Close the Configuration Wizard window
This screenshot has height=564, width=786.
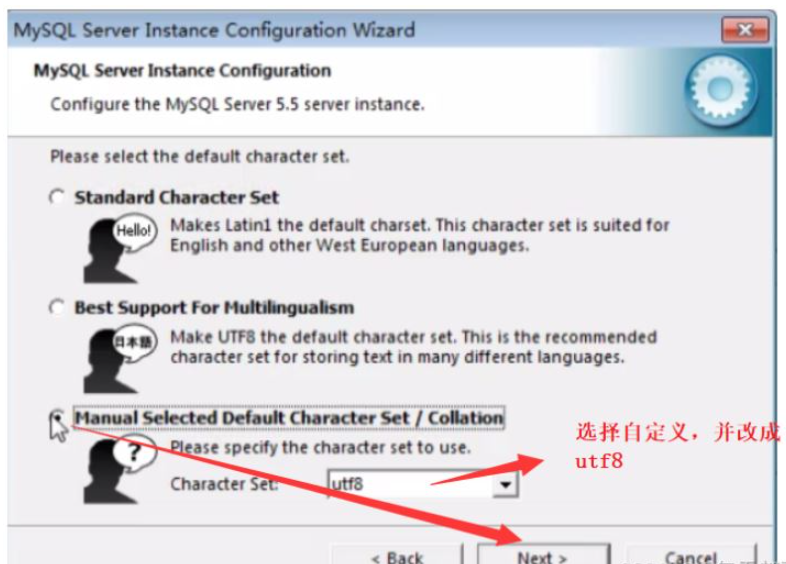pos(745,30)
